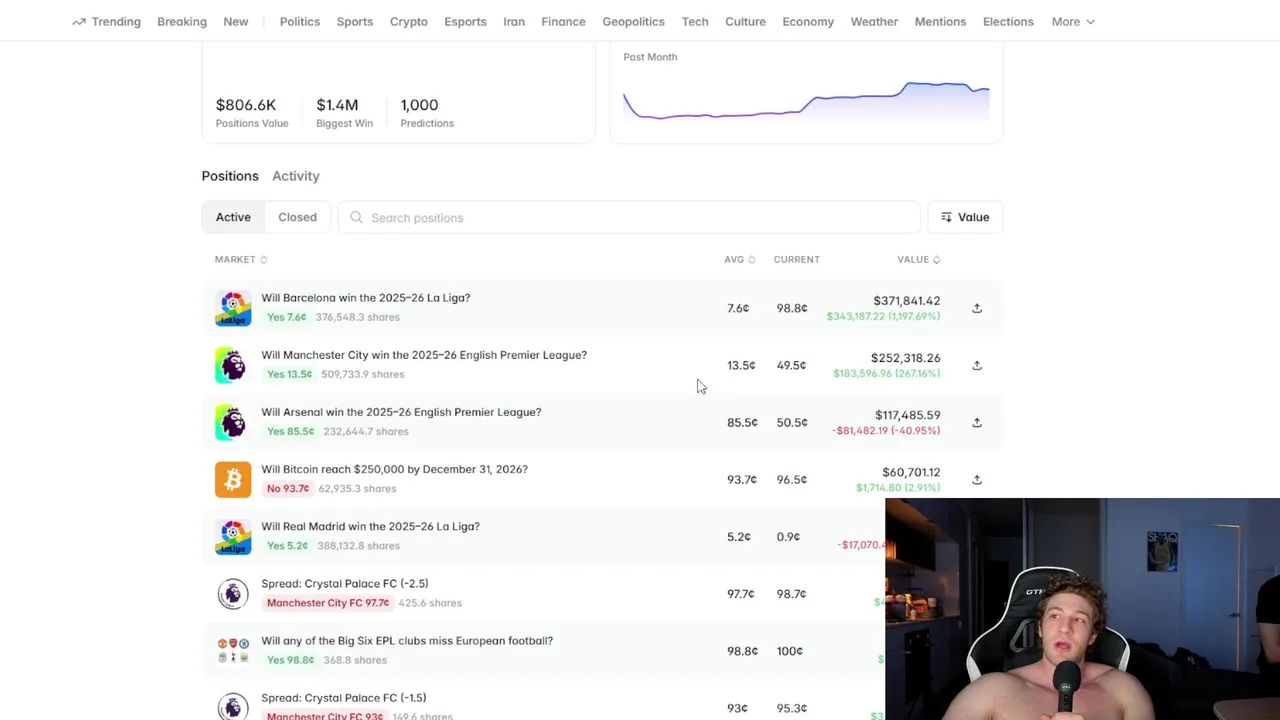This screenshot has height=720, width=1280.
Task: Open Crystal Palace (-1.5) spread icon
Action: [233, 706]
